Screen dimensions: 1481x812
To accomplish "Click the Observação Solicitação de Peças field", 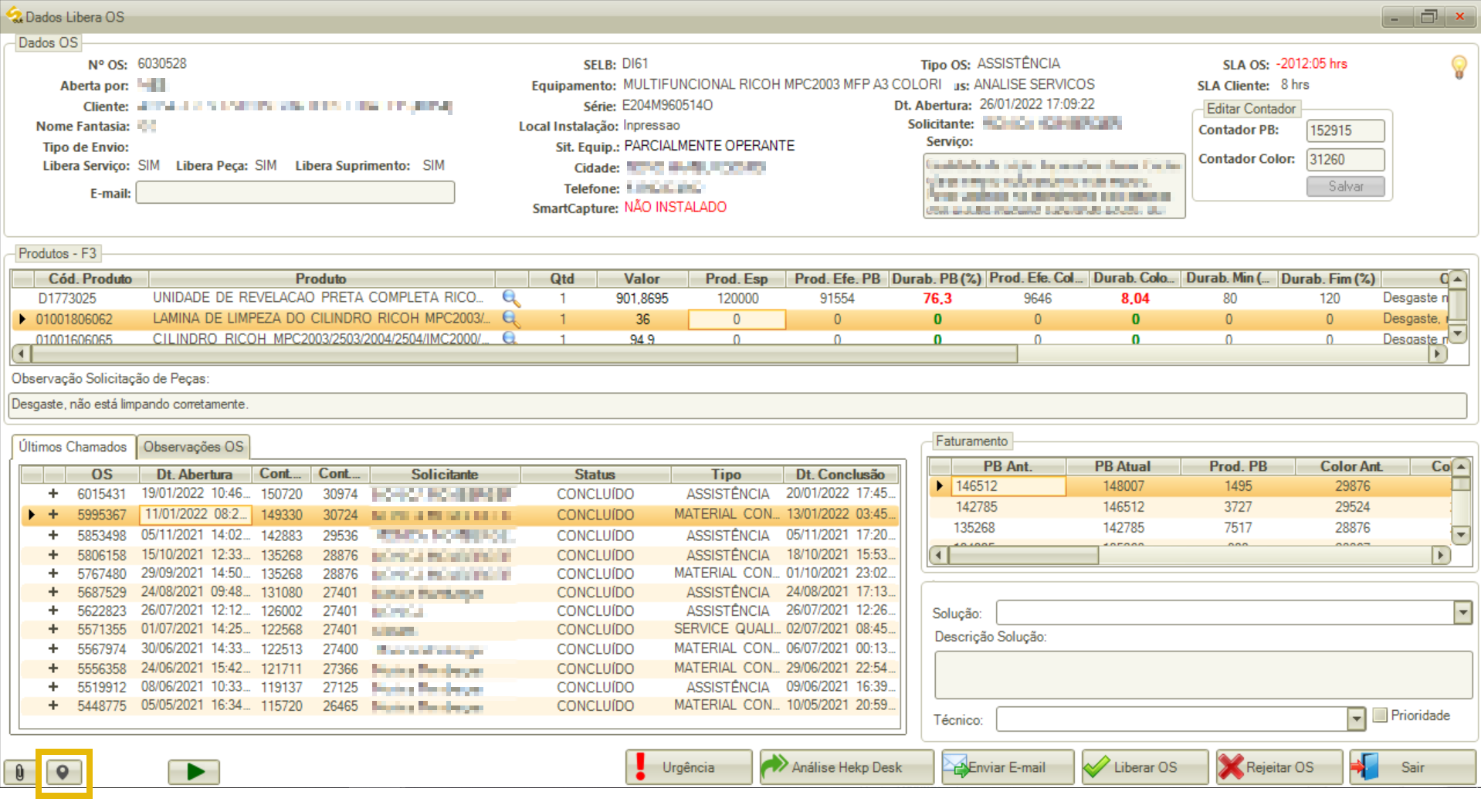I will tap(737, 404).
